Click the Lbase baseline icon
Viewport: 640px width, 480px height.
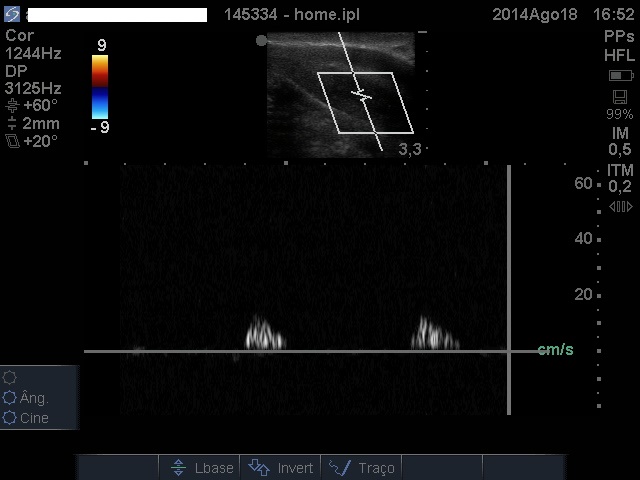pyautogui.click(x=178, y=467)
